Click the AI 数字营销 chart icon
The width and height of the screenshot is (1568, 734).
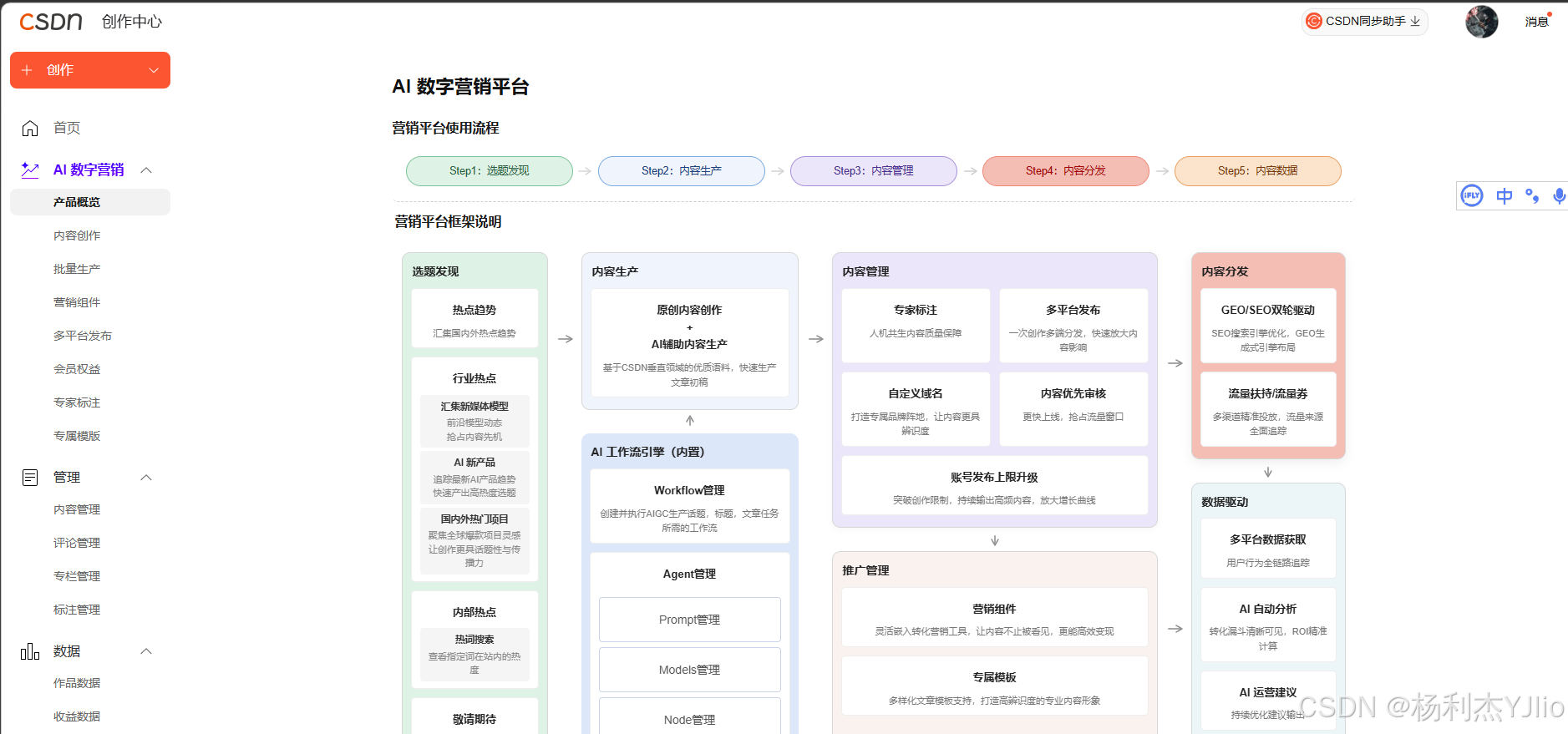(30, 170)
